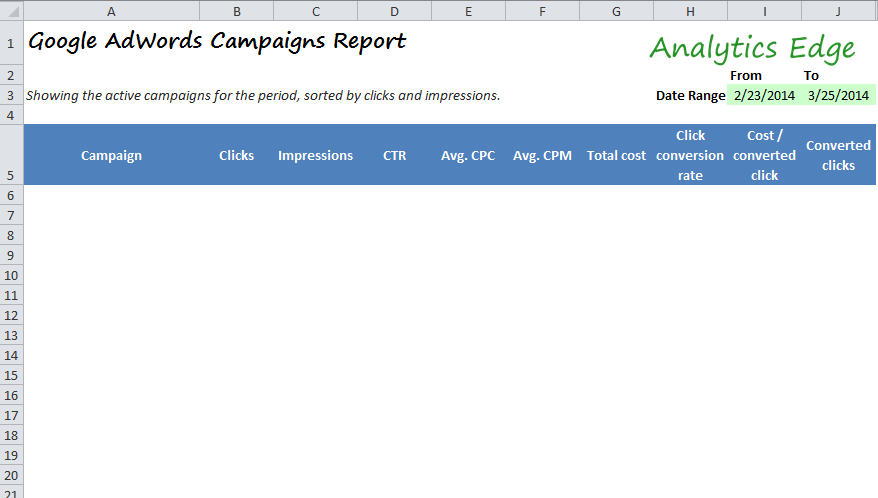Select the Avg. CPM header cell
This screenshot has height=498, width=878.
(x=542, y=155)
